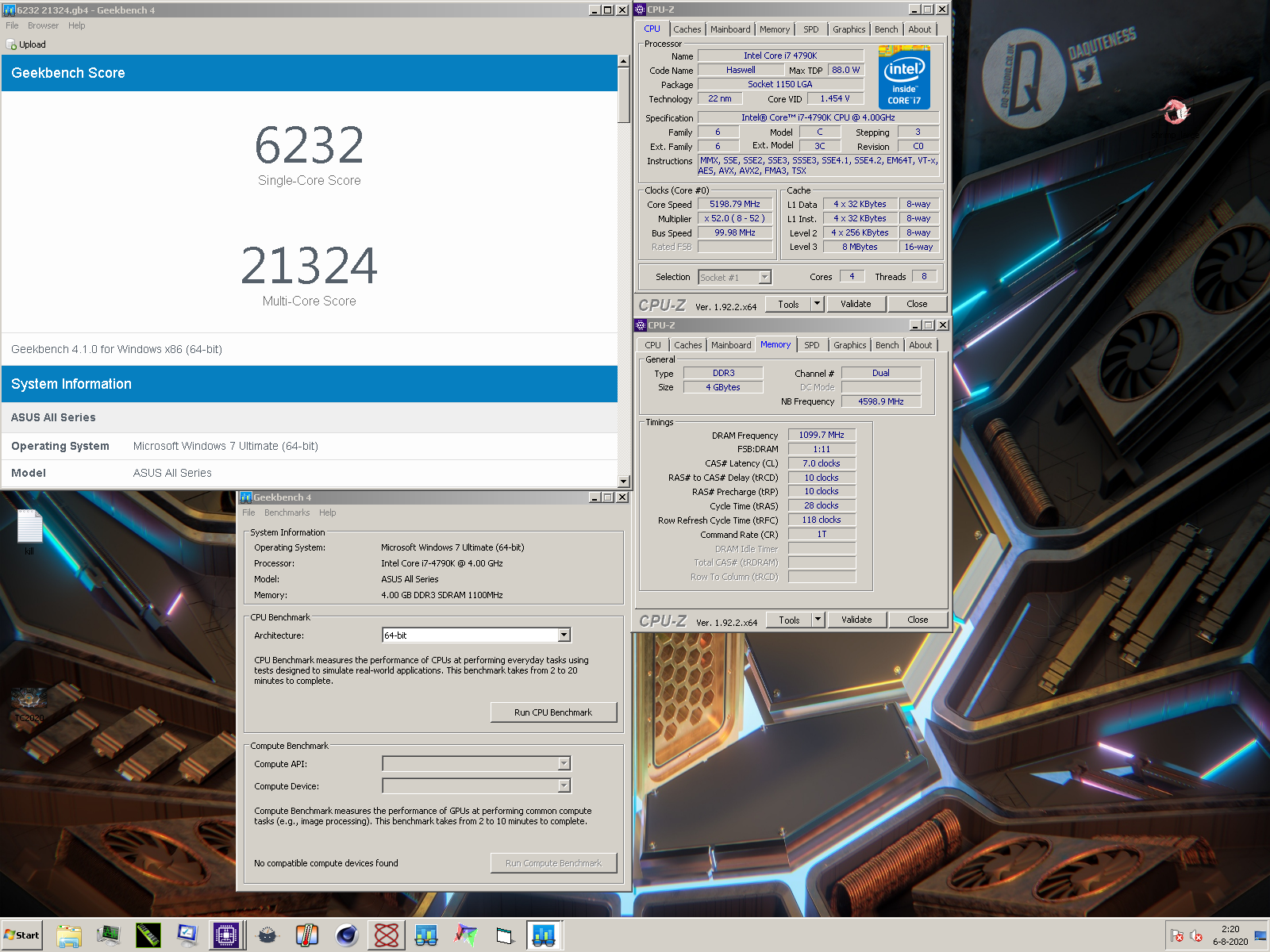Click Close button in upper CPU-Z

click(x=917, y=304)
